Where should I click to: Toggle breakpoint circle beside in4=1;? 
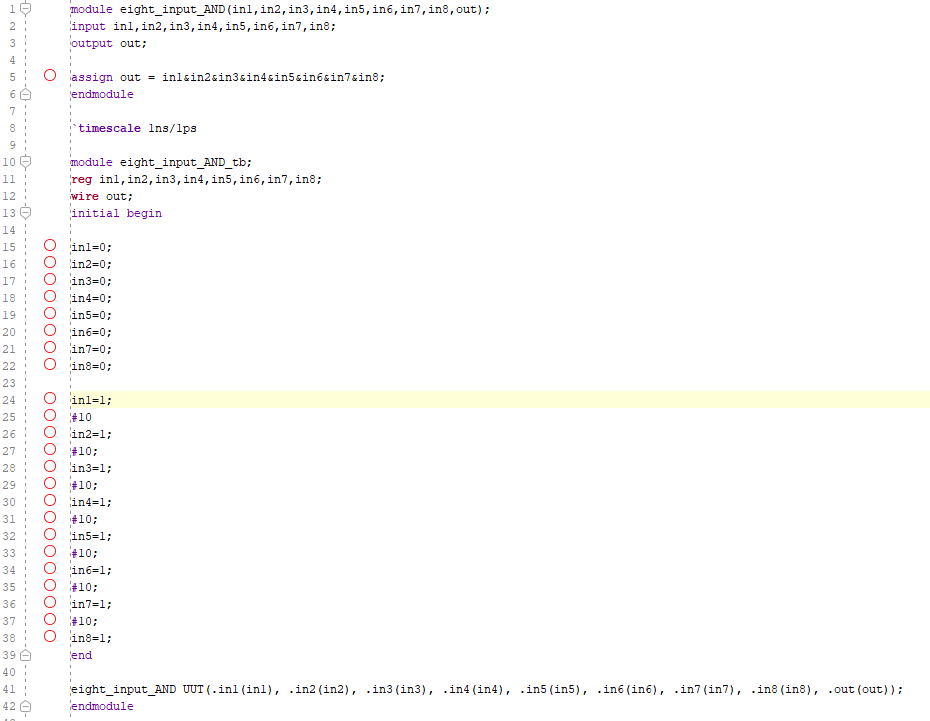pyautogui.click(x=50, y=500)
